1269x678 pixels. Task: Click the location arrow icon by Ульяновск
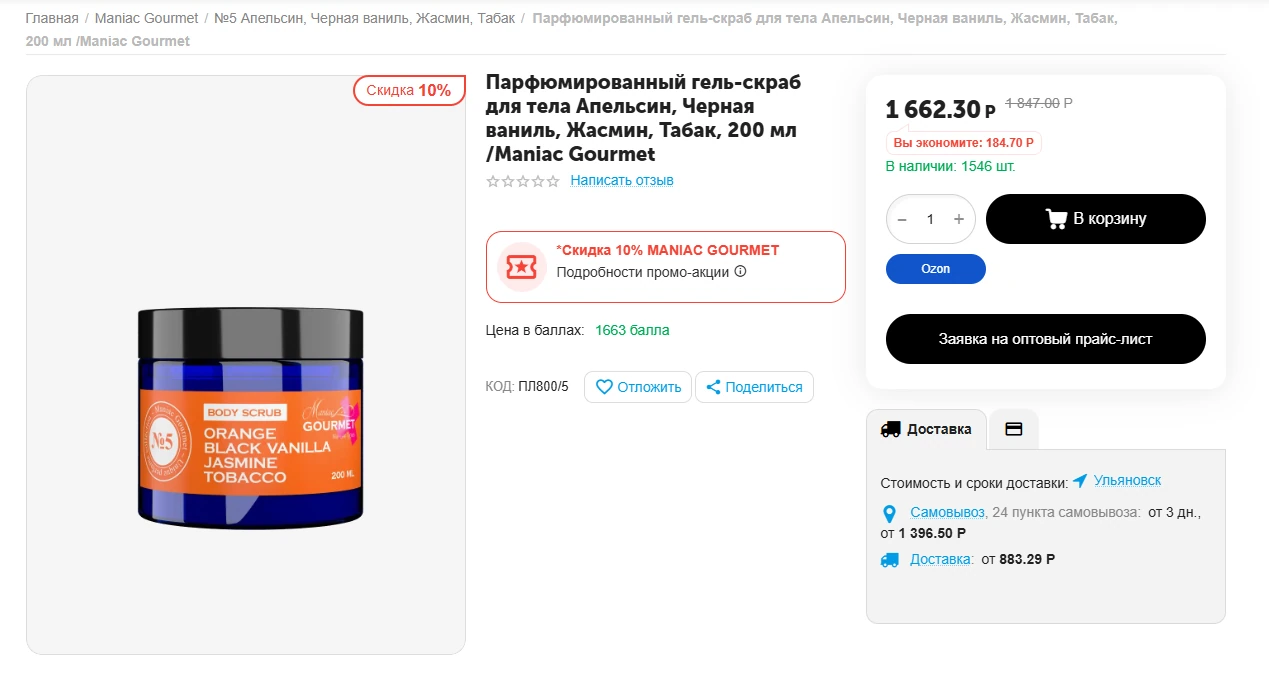pyautogui.click(x=1080, y=481)
